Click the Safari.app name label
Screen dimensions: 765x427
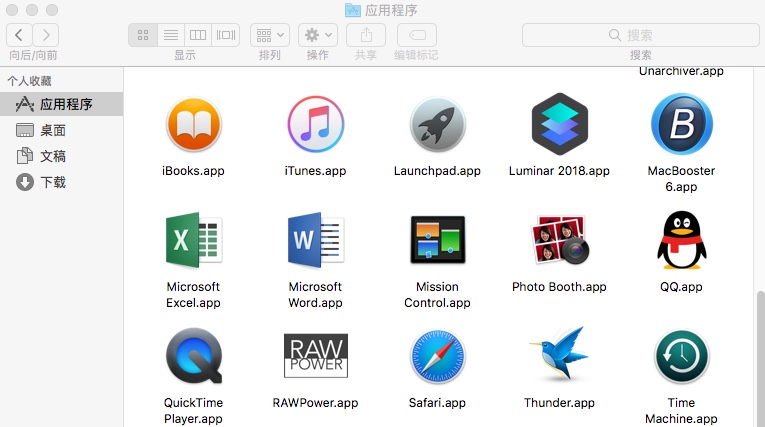(x=437, y=403)
